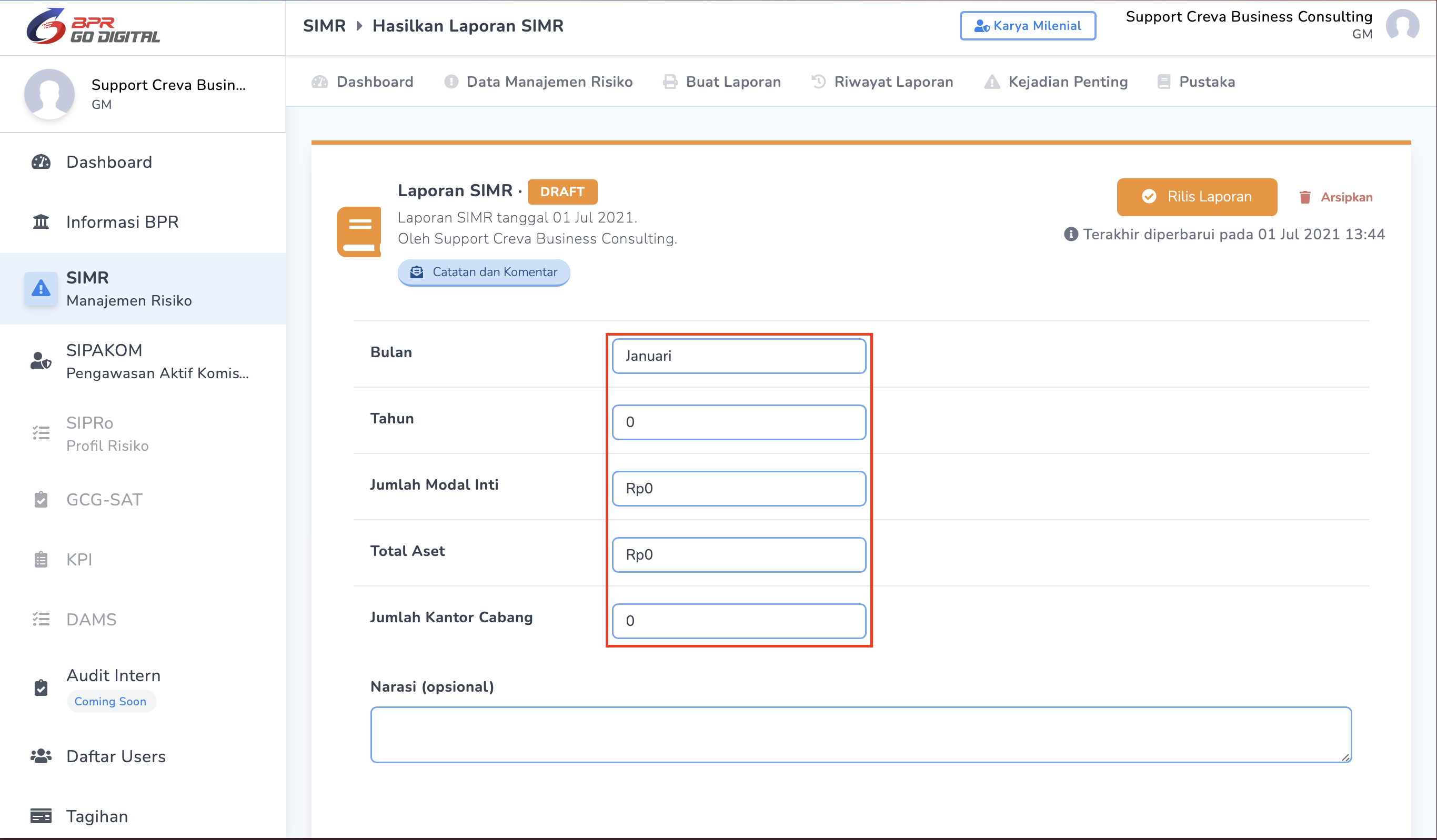
Task: Click the Daftar Users group icon
Action: pyautogui.click(x=41, y=757)
